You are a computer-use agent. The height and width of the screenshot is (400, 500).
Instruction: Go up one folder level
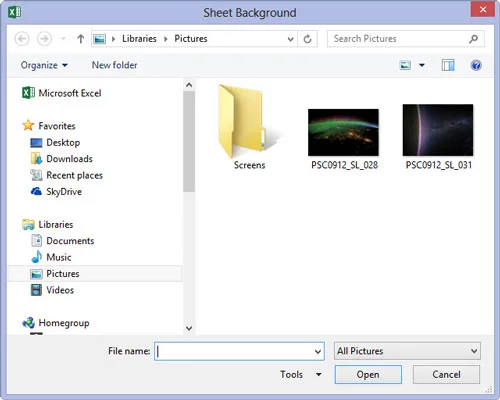point(80,39)
